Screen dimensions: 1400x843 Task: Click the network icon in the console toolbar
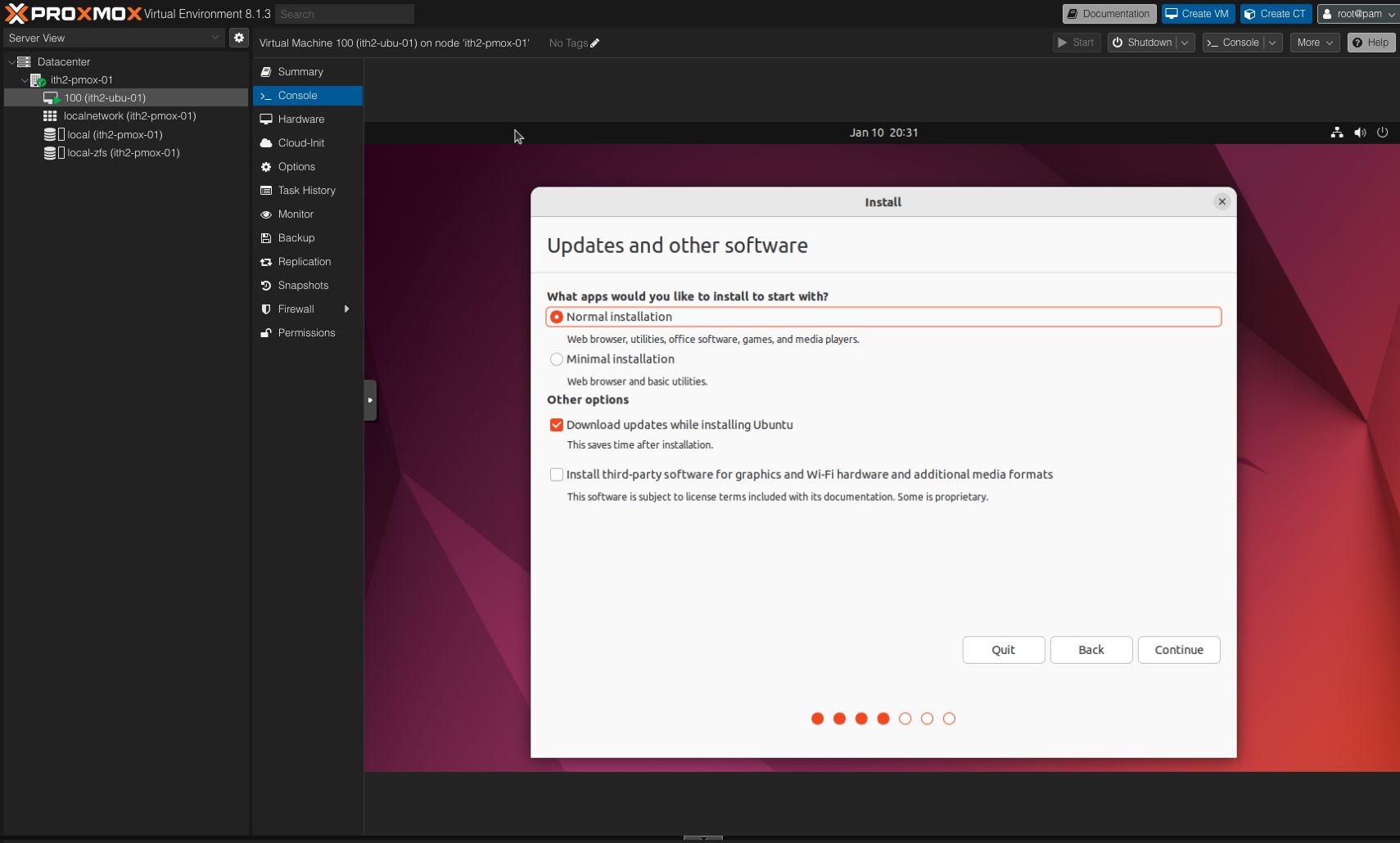[1338, 132]
